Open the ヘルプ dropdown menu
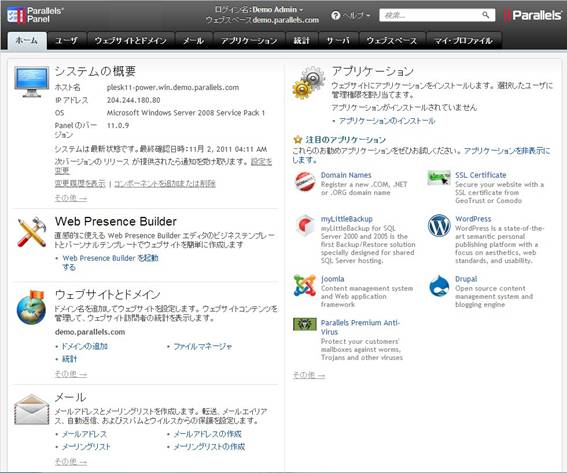This screenshot has height=473, width=567. click(356, 16)
